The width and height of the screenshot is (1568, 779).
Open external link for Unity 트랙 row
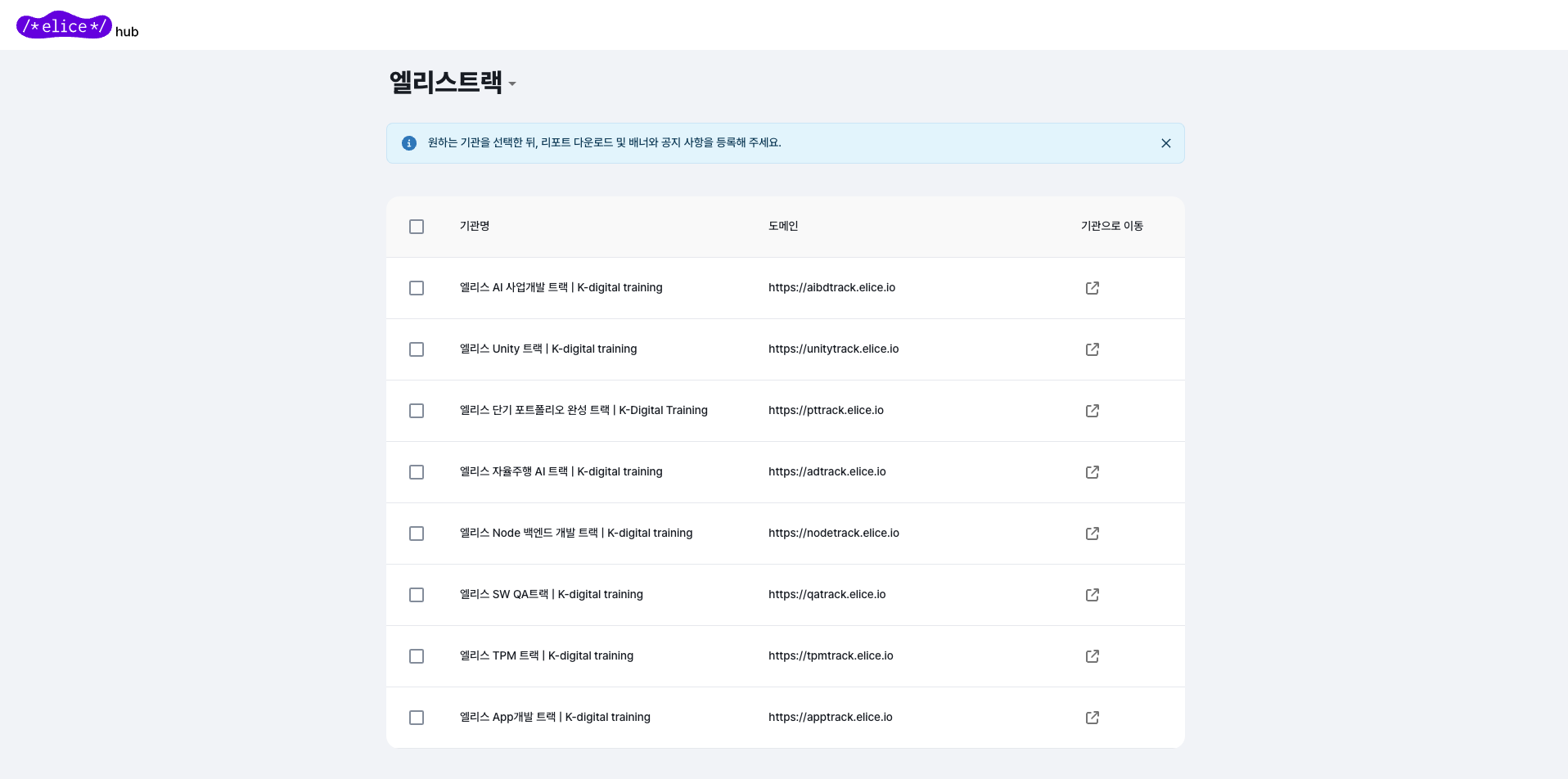[x=1093, y=349]
